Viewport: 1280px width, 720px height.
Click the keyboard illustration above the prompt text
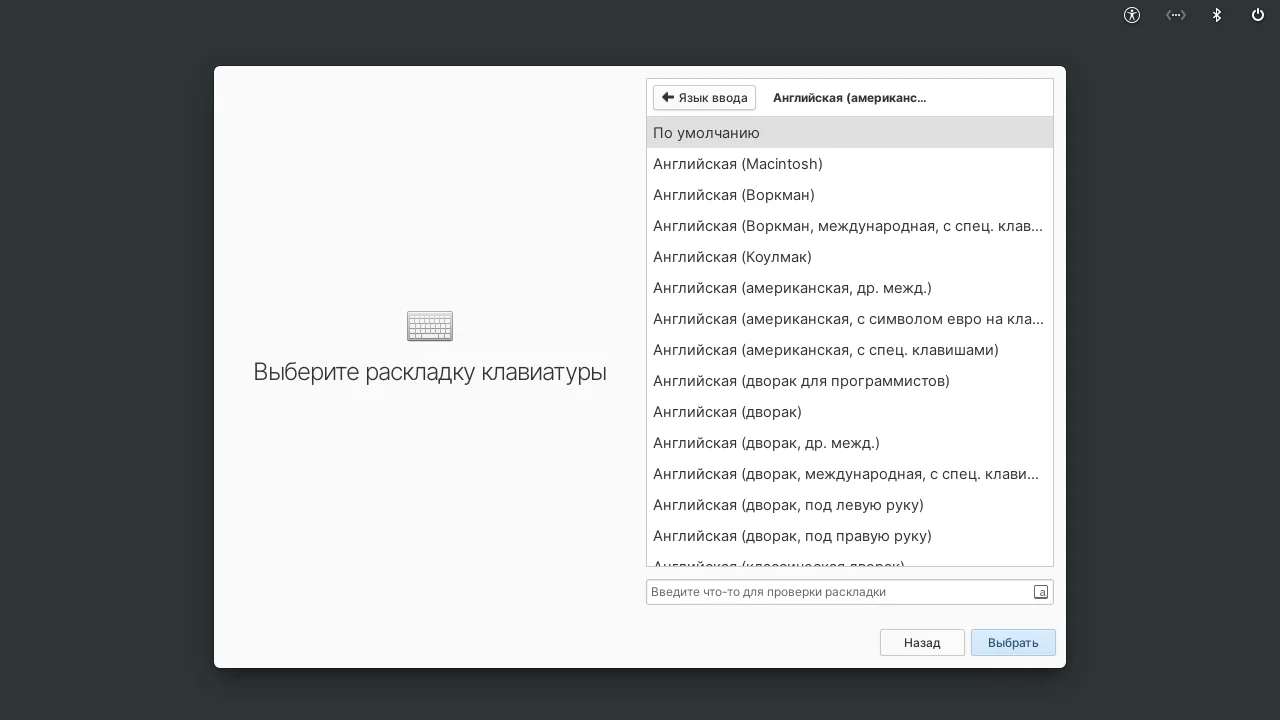coord(430,325)
